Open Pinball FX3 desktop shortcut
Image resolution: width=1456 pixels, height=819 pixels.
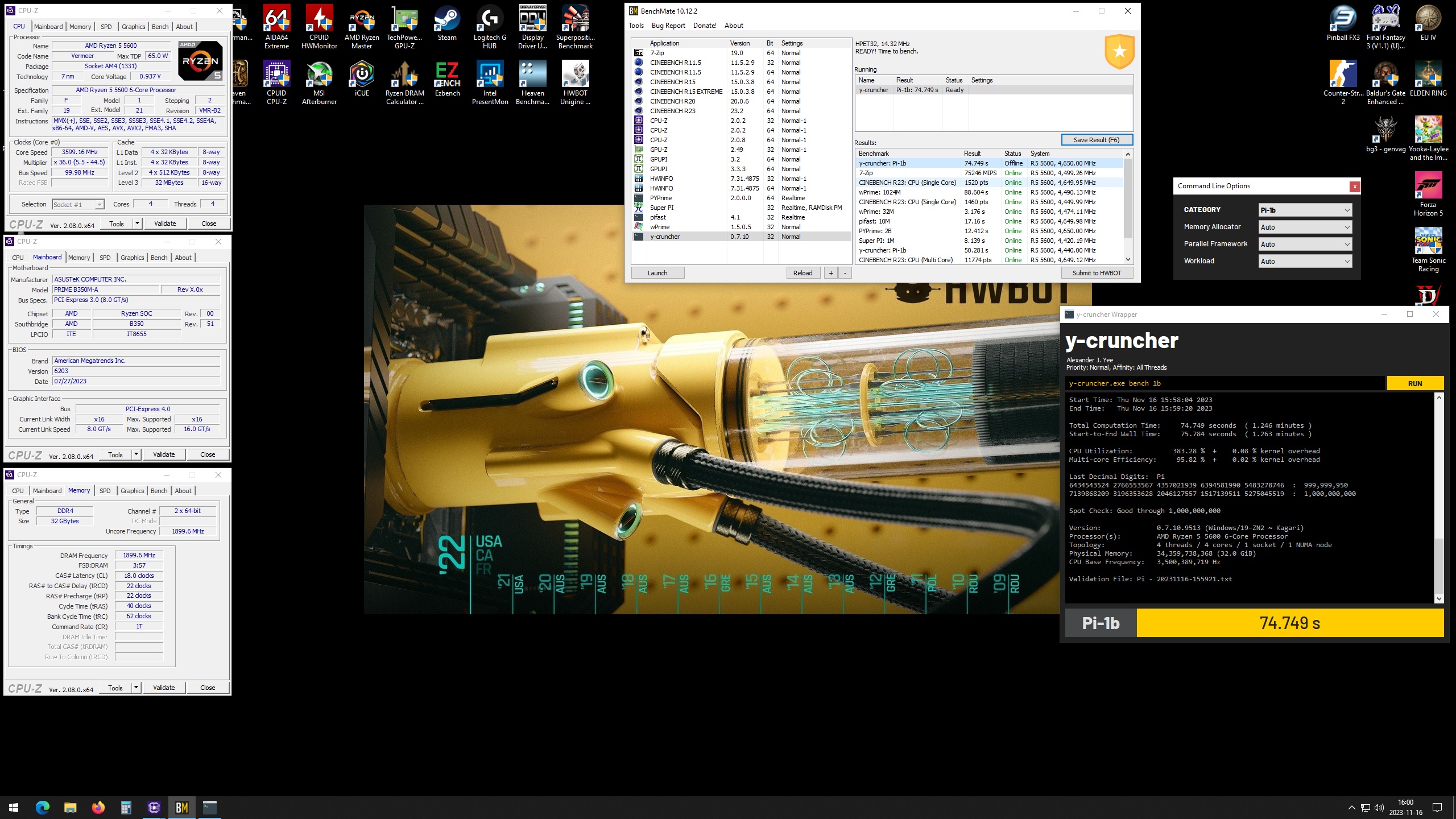click(1343, 23)
